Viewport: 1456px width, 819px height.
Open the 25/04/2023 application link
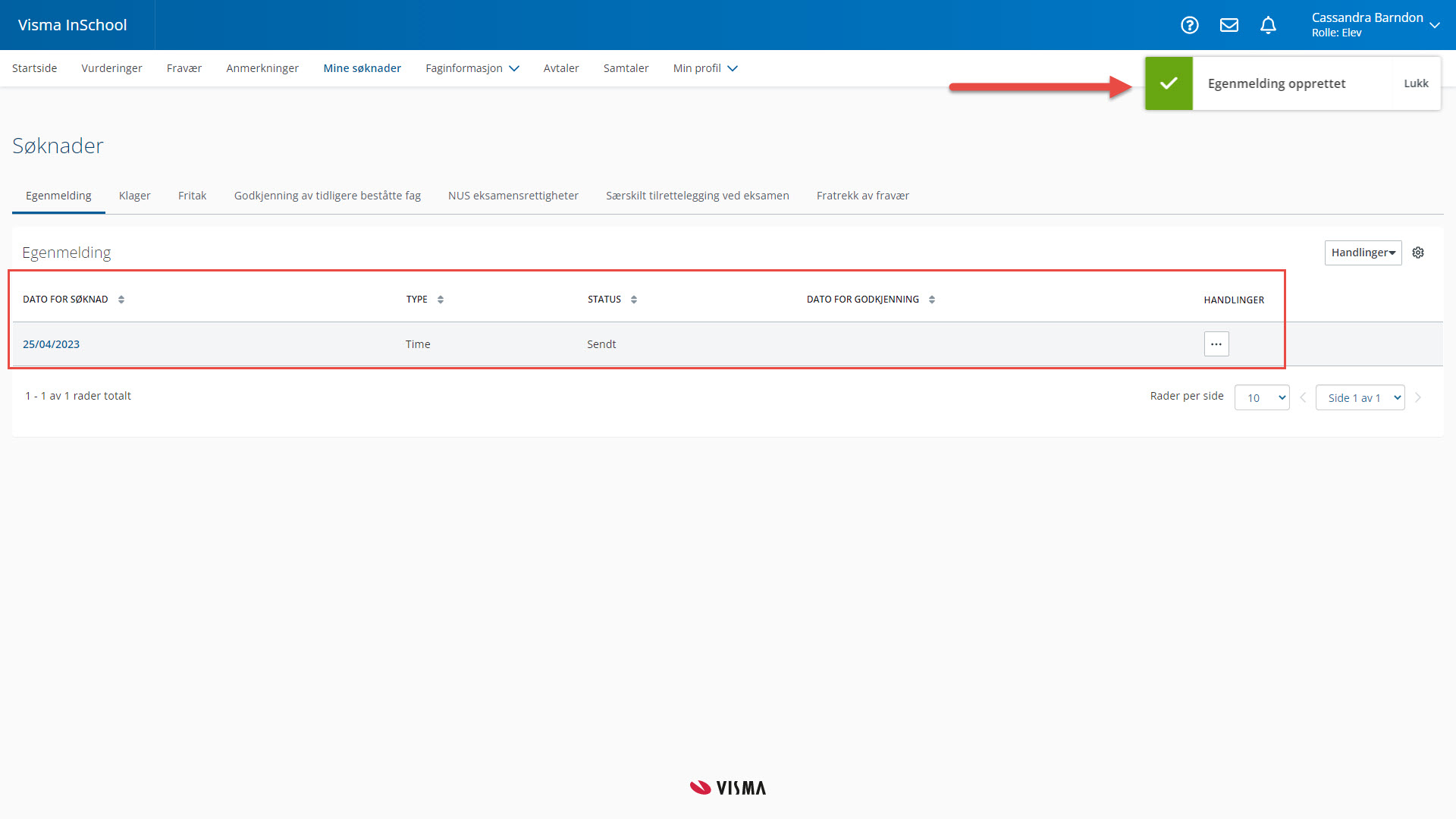click(51, 344)
